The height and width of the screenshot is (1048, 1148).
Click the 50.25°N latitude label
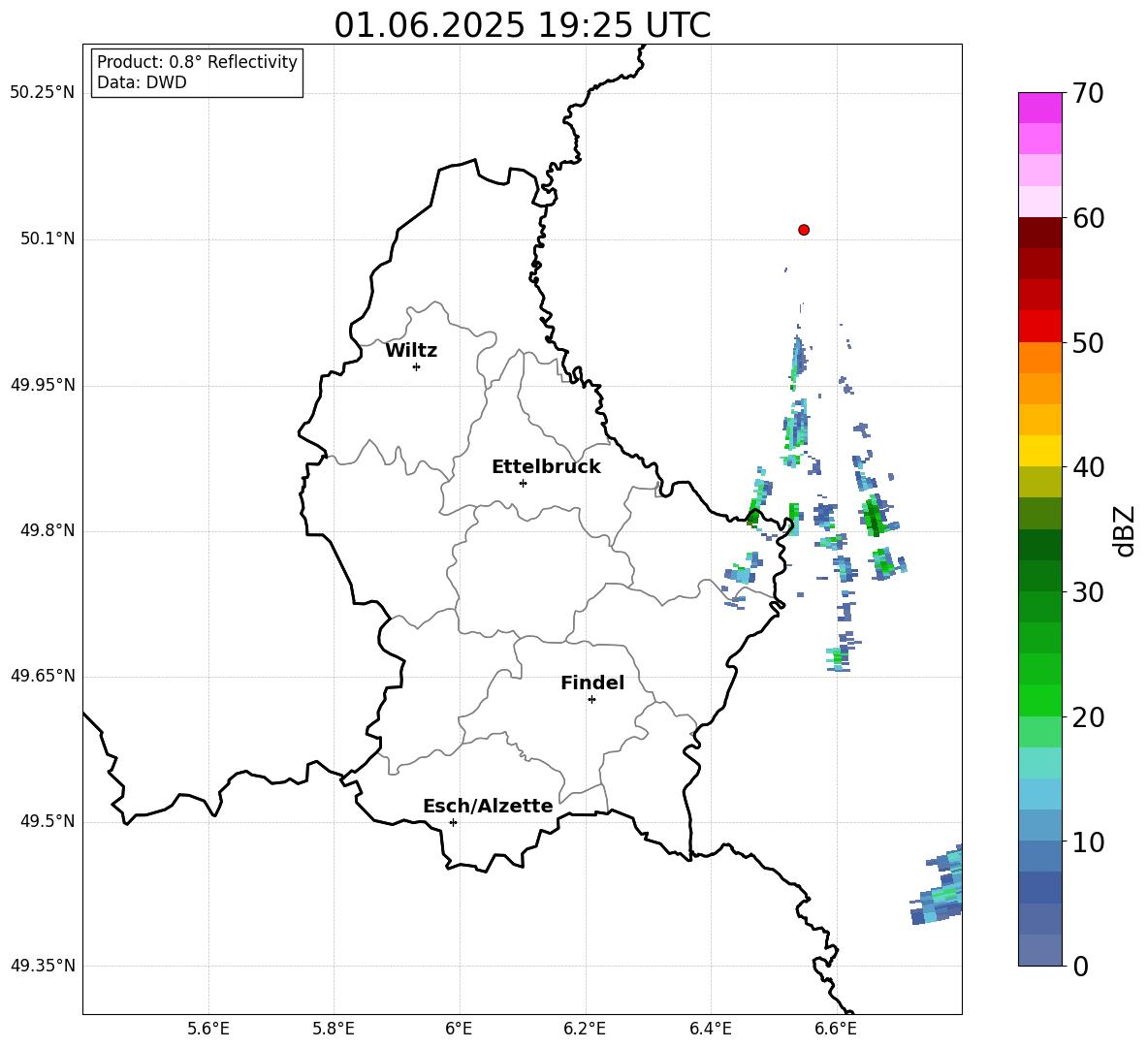43,92
